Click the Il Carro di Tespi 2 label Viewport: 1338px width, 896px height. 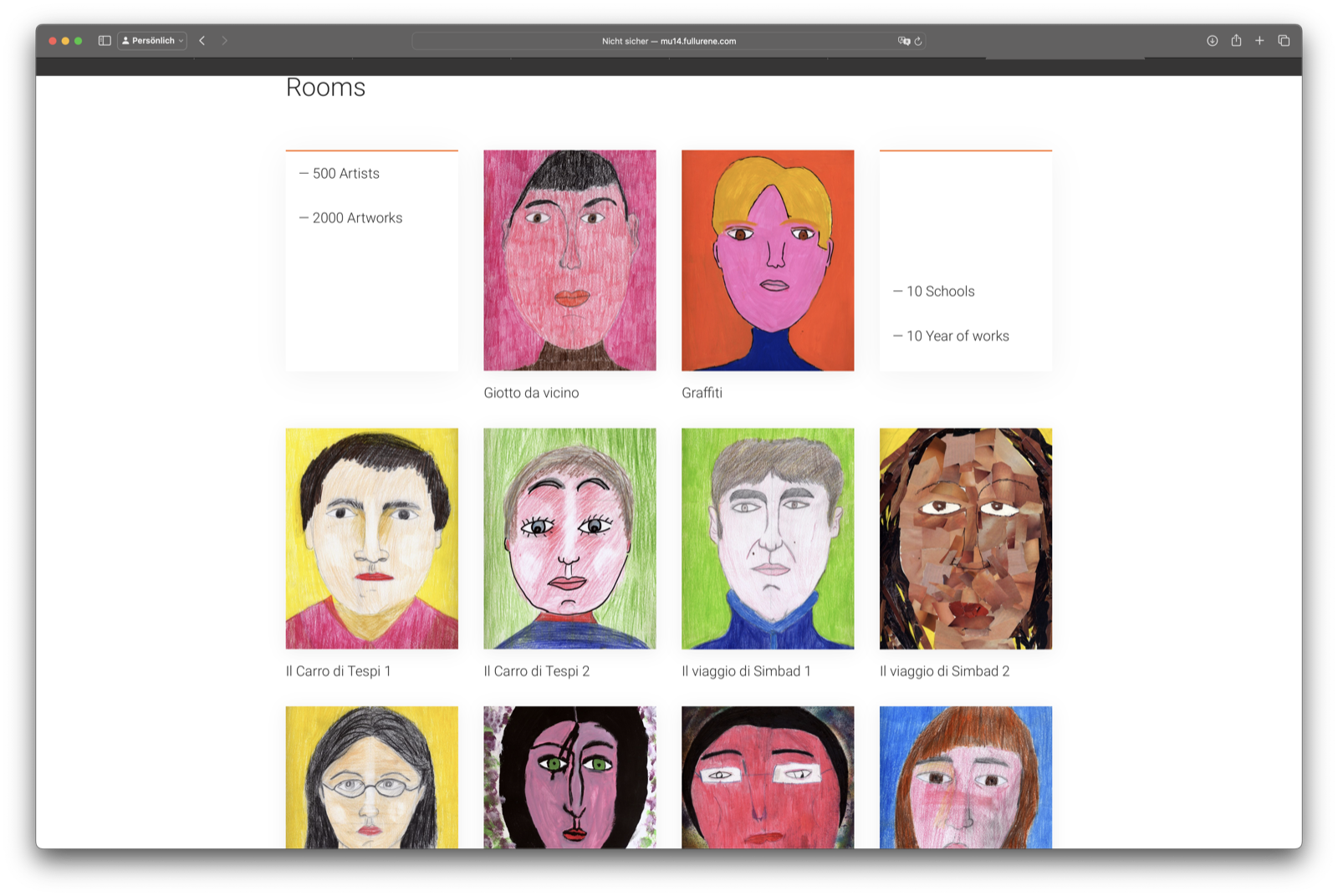(x=536, y=671)
